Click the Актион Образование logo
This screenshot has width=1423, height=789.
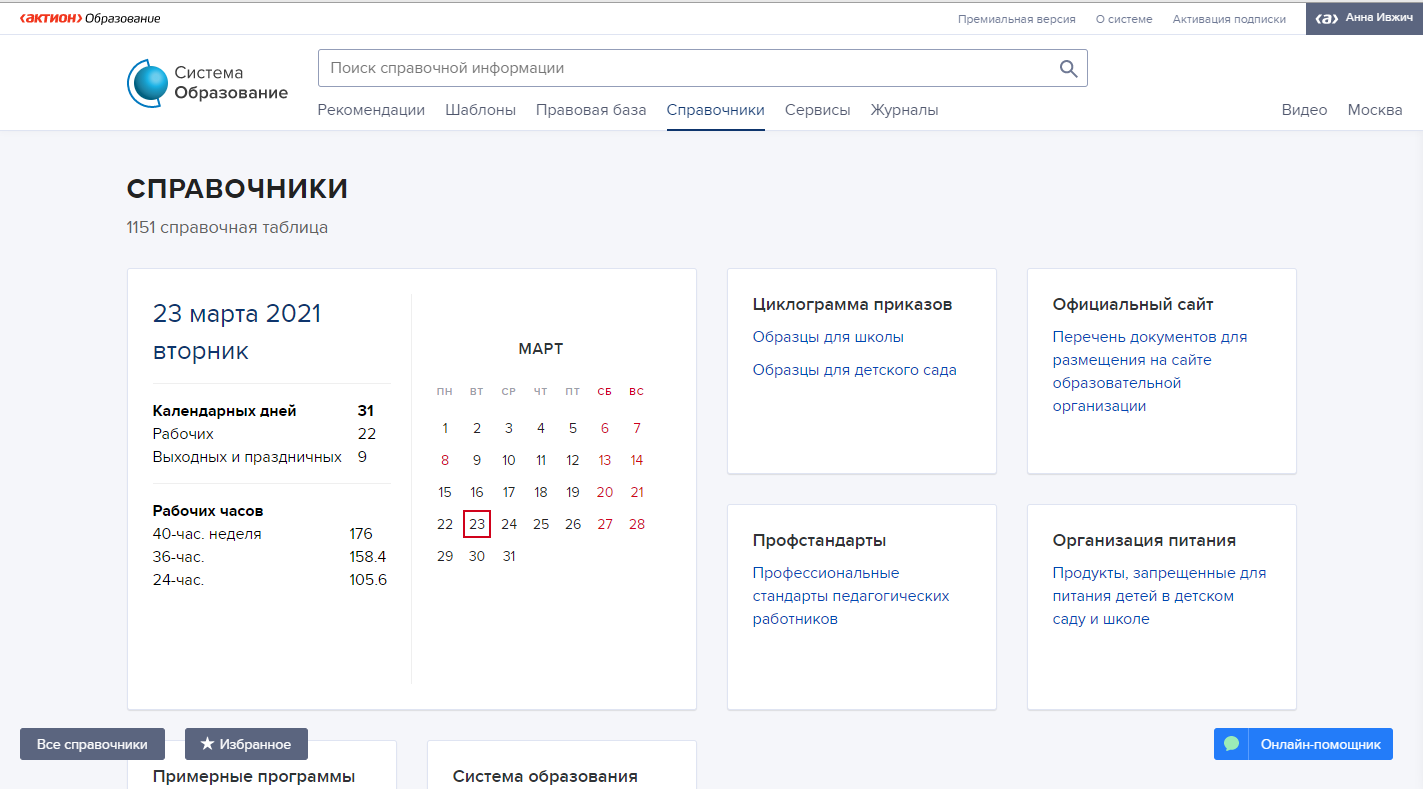pos(89,19)
